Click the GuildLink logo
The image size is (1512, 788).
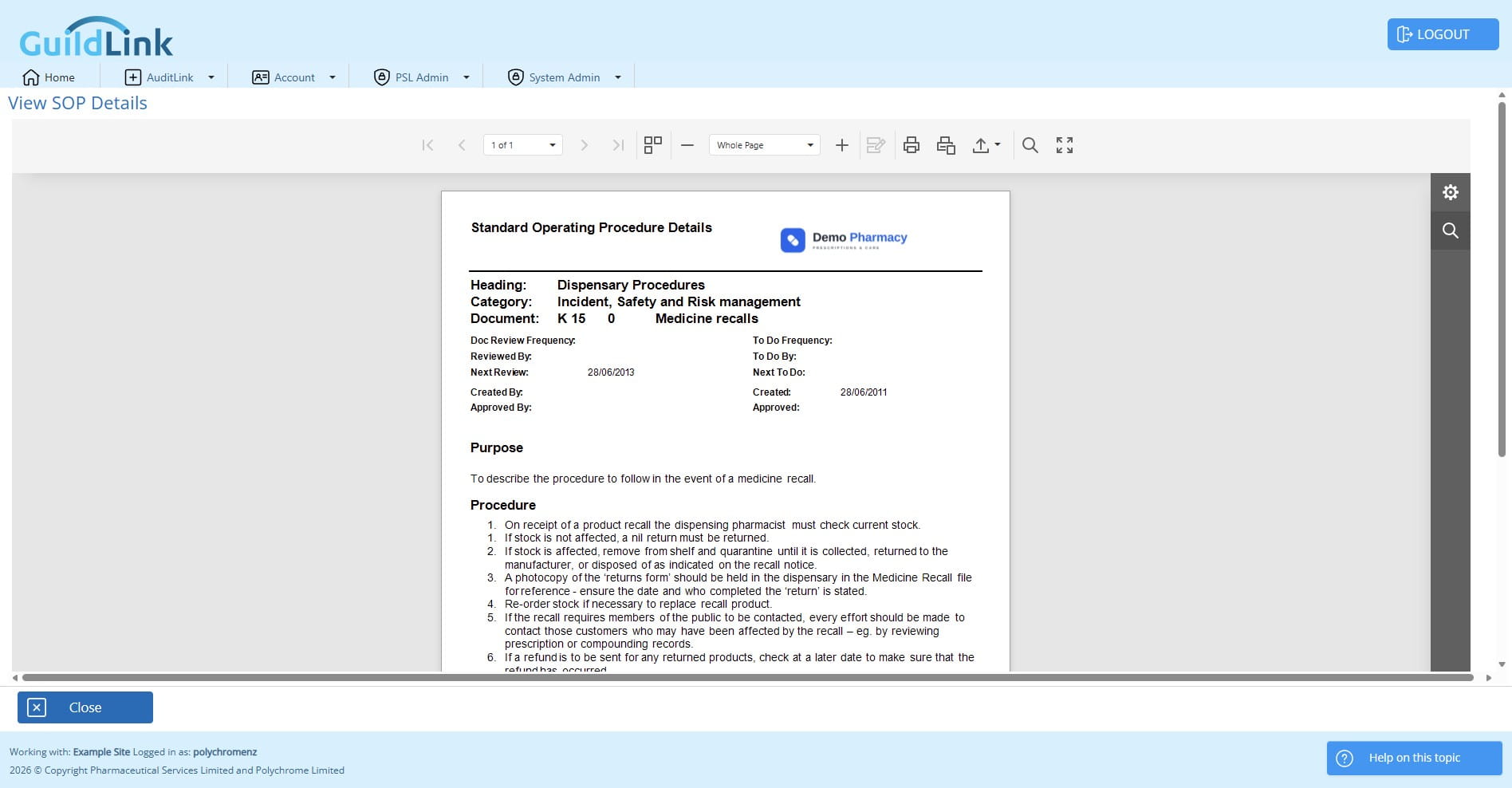[x=96, y=38]
